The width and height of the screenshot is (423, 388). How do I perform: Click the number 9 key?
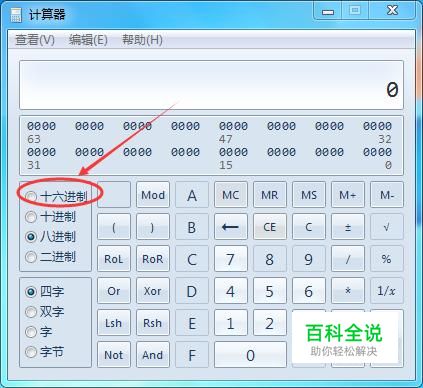tap(309, 259)
